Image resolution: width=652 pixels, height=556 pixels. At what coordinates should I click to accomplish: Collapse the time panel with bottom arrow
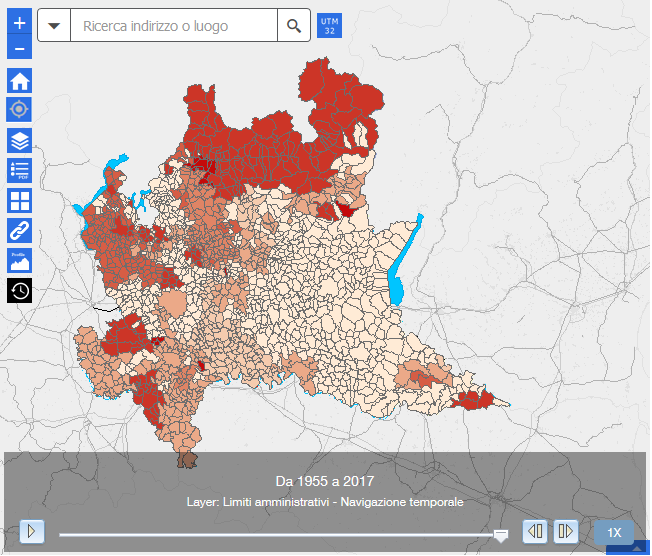click(635, 548)
